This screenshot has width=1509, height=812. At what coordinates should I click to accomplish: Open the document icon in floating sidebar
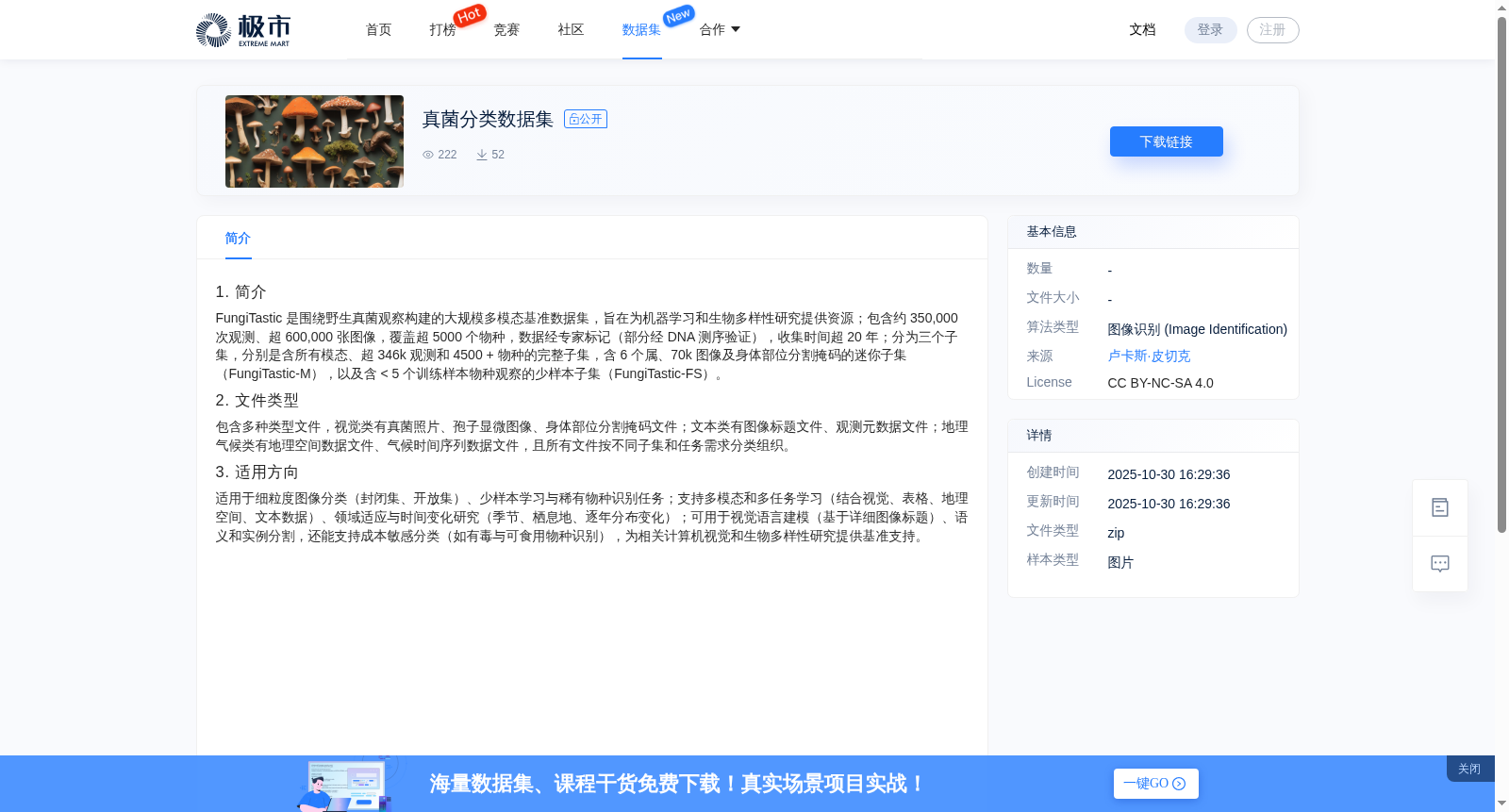[x=1440, y=507]
